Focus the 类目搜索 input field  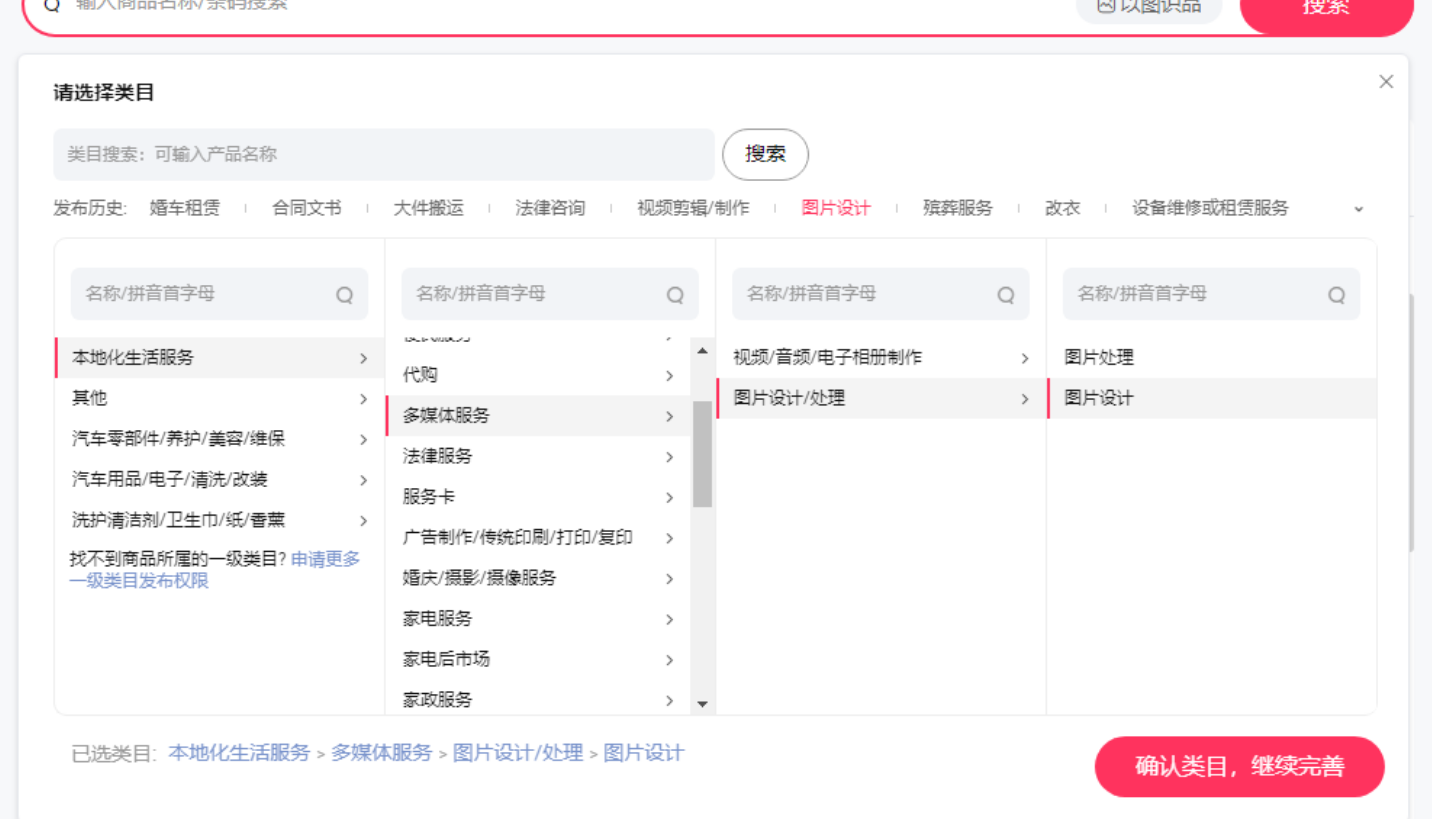tap(384, 154)
